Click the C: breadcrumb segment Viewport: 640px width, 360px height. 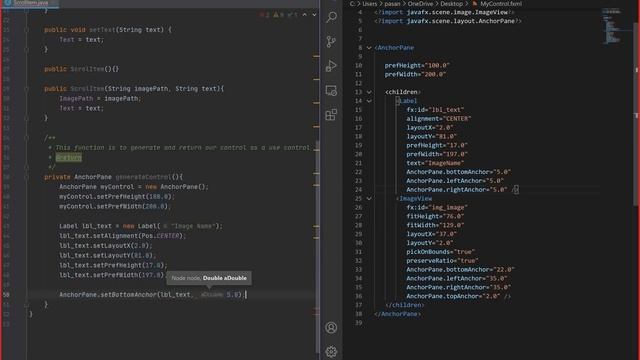(x=352, y=4)
